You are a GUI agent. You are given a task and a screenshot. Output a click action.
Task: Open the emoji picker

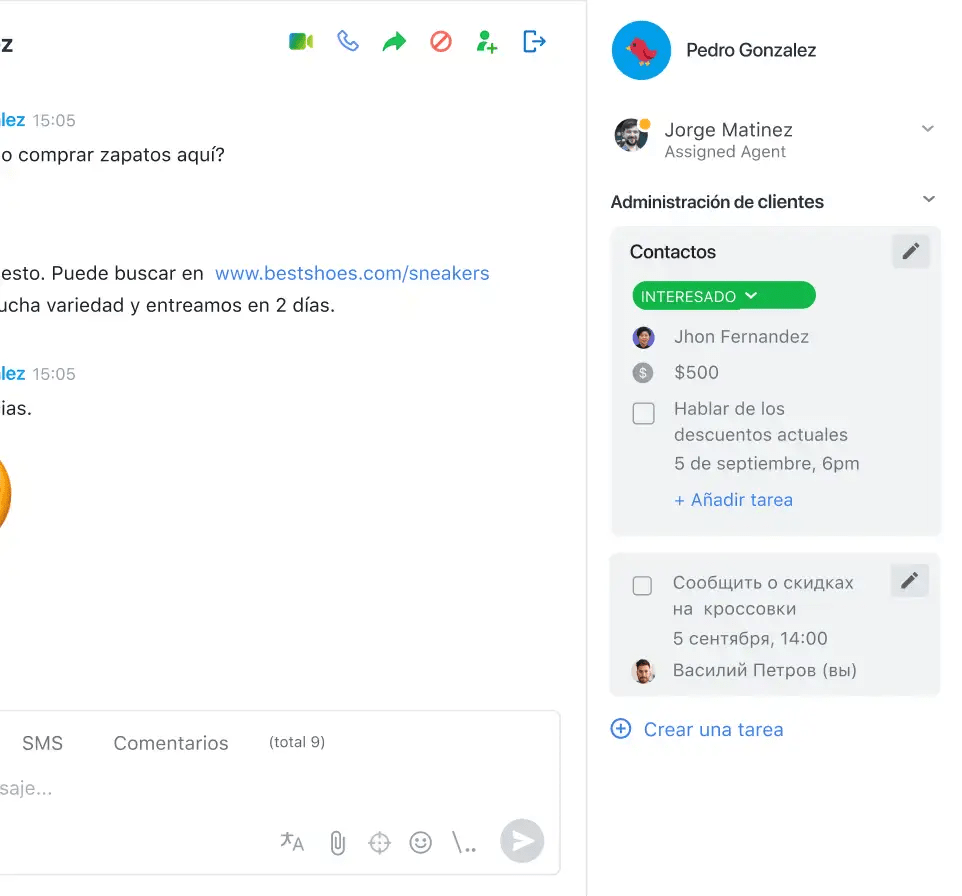click(x=420, y=842)
